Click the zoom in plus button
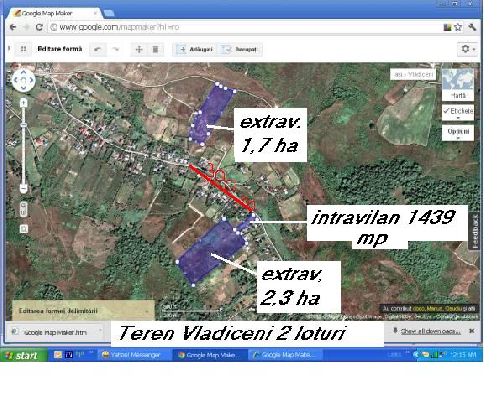 (23, 103)
